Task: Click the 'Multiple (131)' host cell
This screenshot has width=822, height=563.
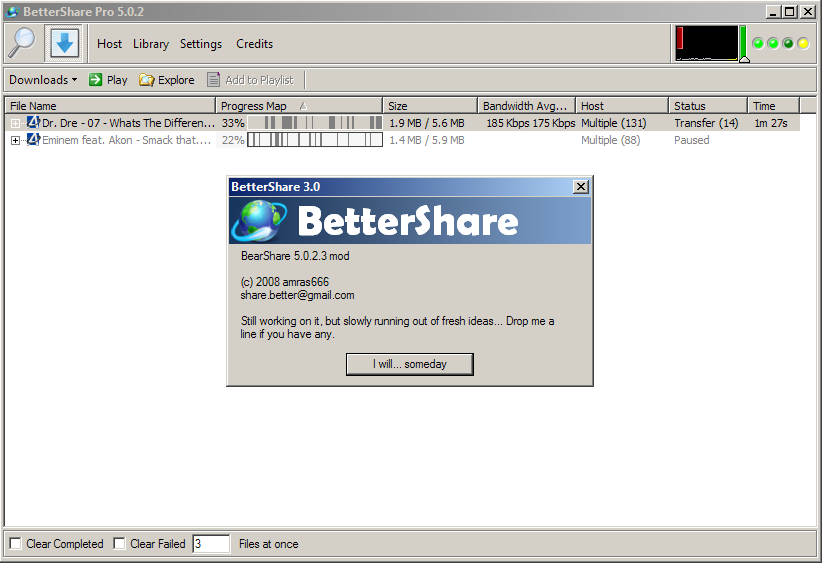Action: pos(613,123)
